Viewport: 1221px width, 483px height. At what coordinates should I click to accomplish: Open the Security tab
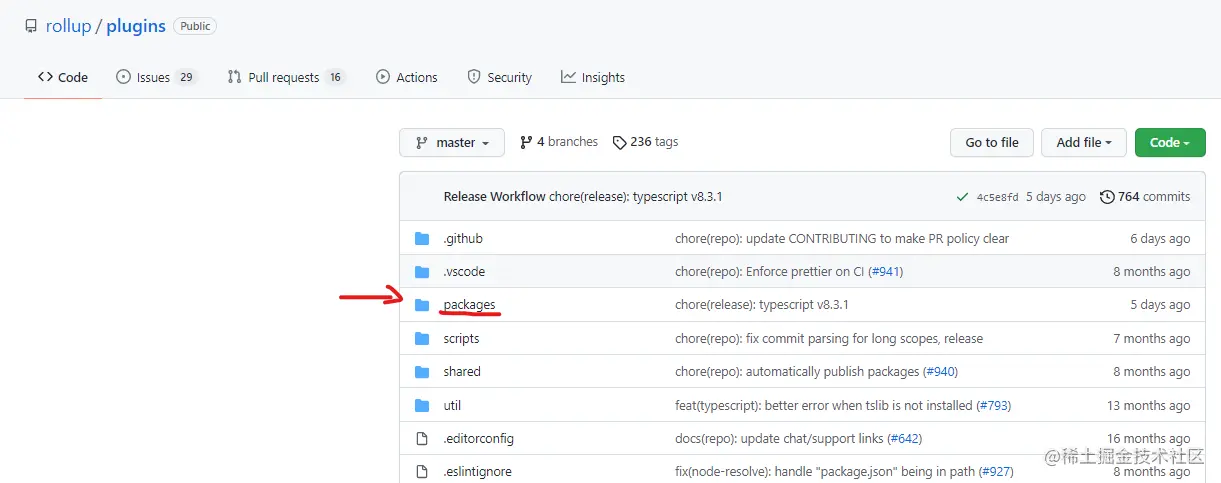[x=499, y=77]
